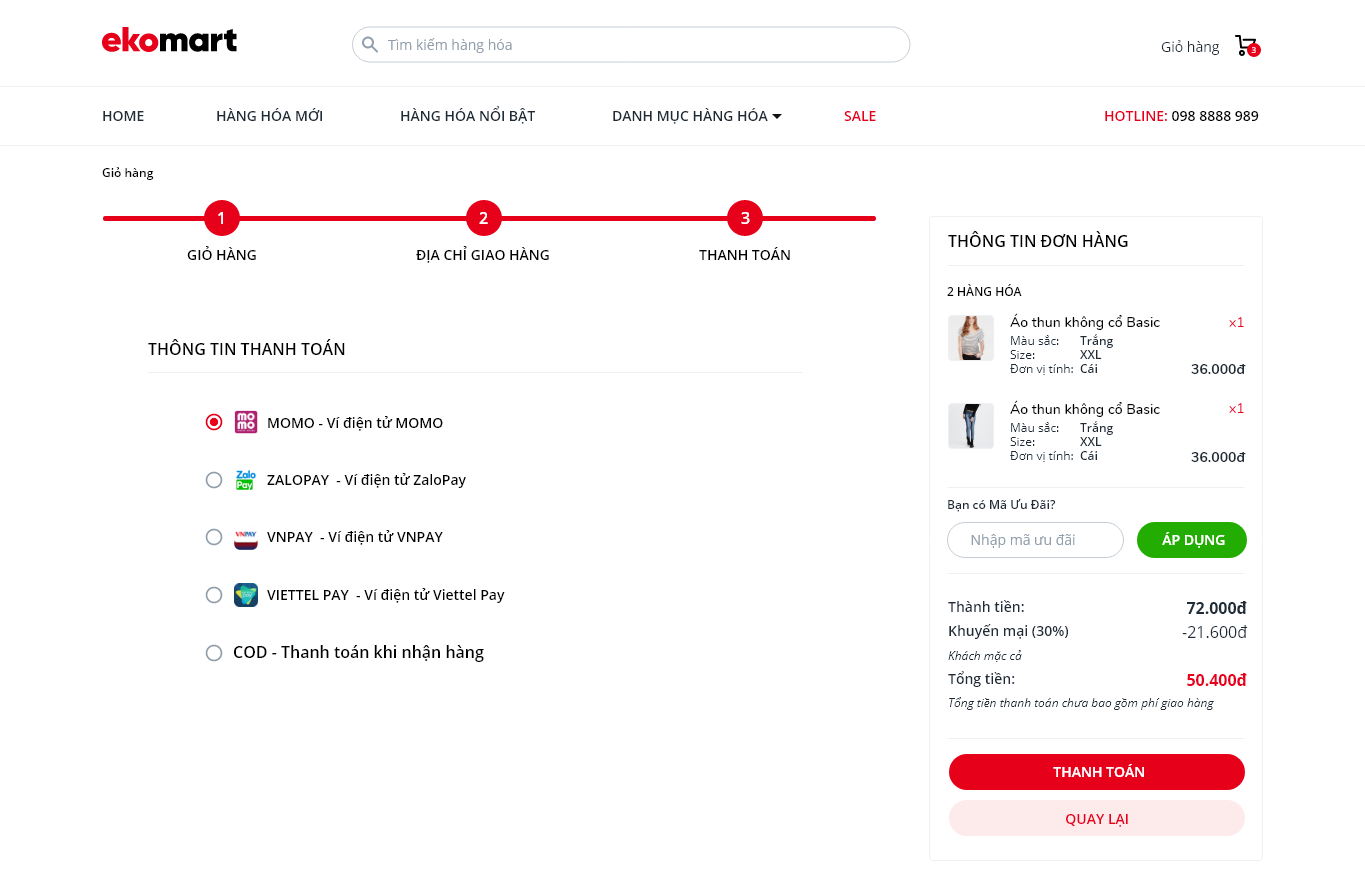Select the ZALOPAY payment radio button
Viewport: 1365px width, 885px height.
point(214,480)
